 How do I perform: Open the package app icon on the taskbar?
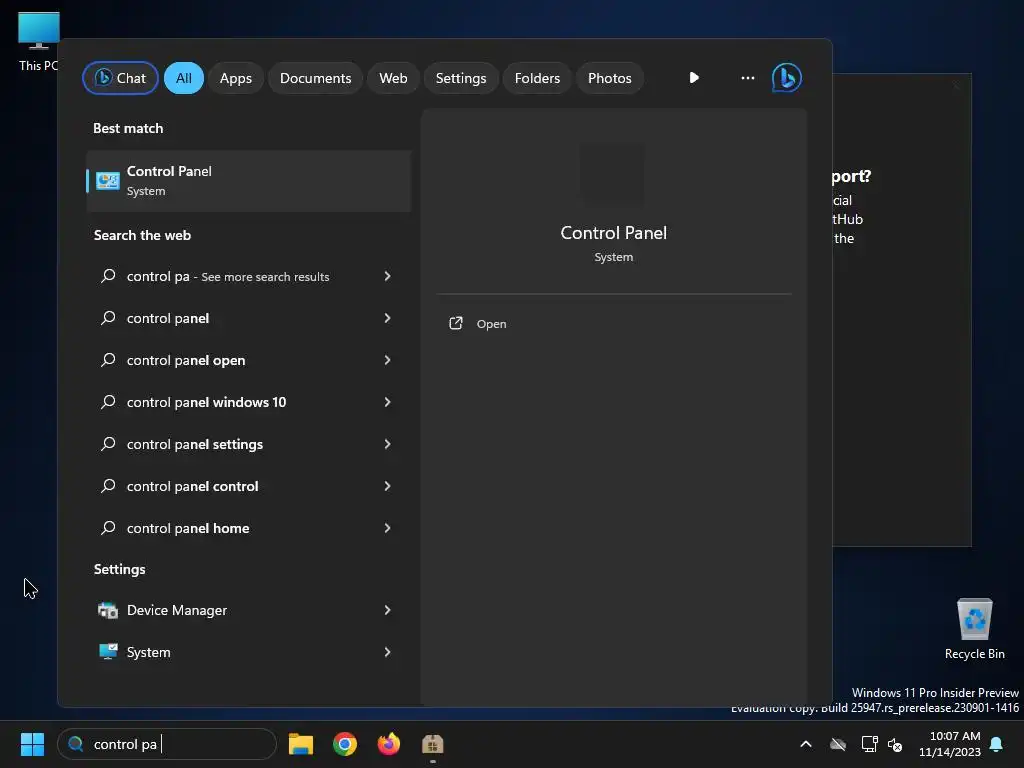coord(432,744)
